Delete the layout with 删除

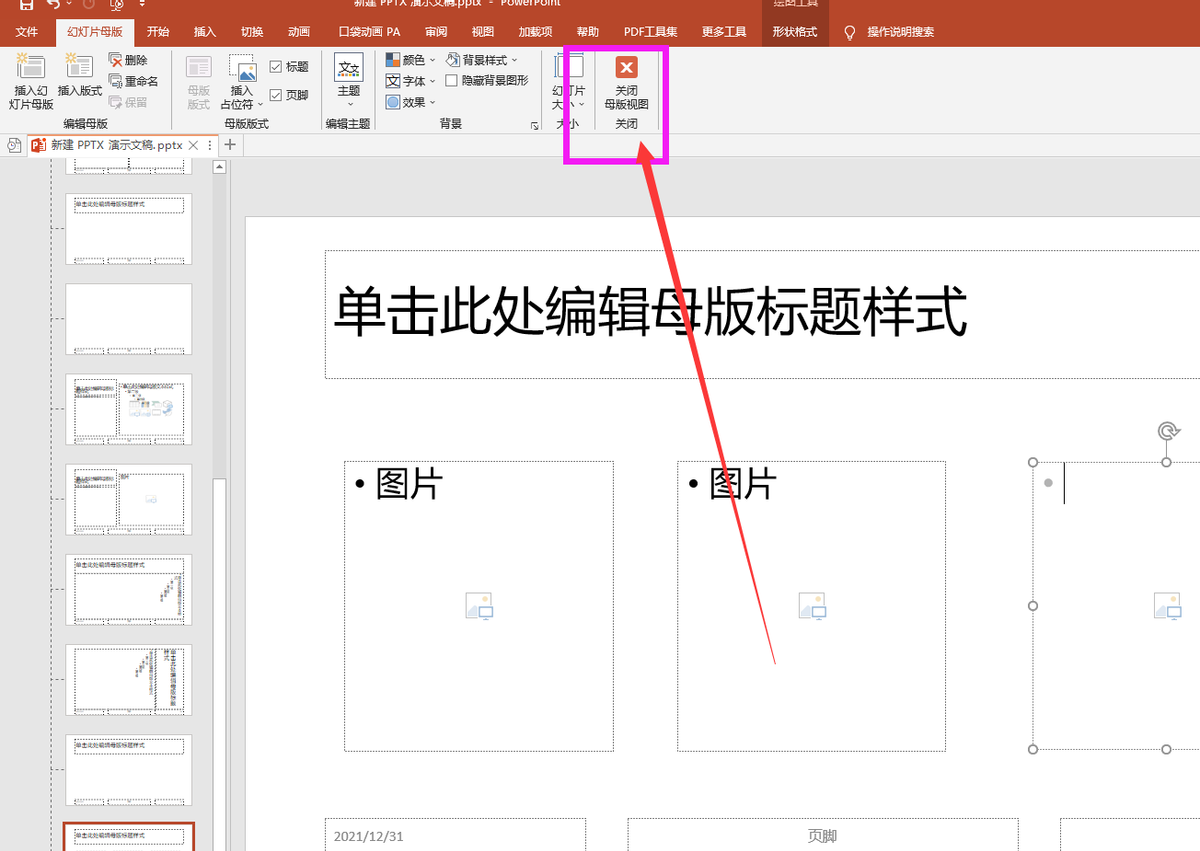point(128,61)
